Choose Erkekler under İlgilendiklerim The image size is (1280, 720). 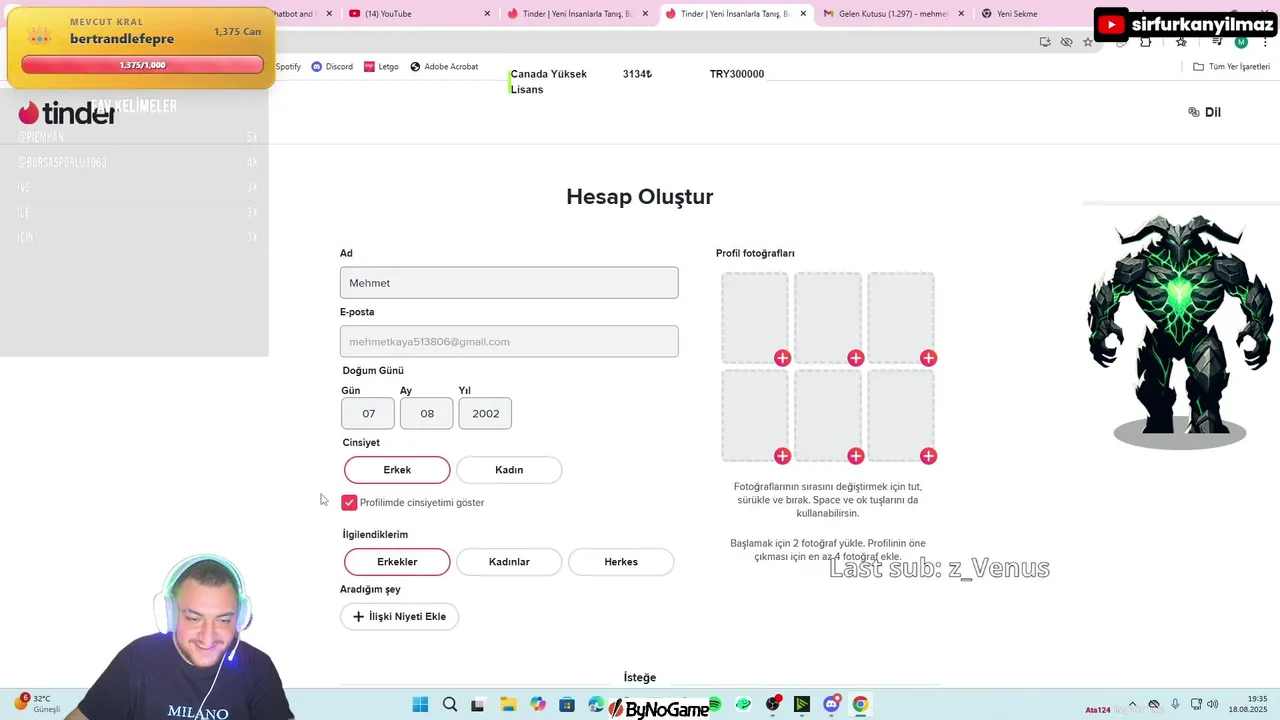[397, 562]
